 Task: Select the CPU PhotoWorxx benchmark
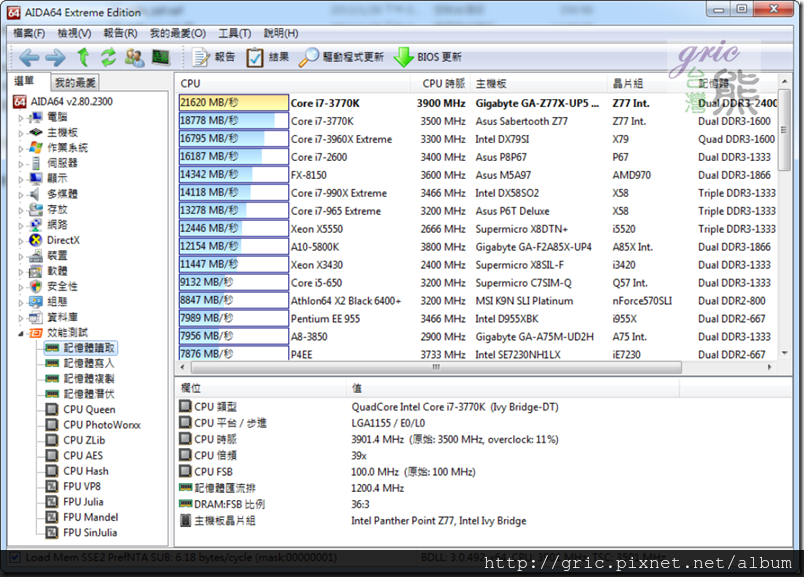pos(93,425)
